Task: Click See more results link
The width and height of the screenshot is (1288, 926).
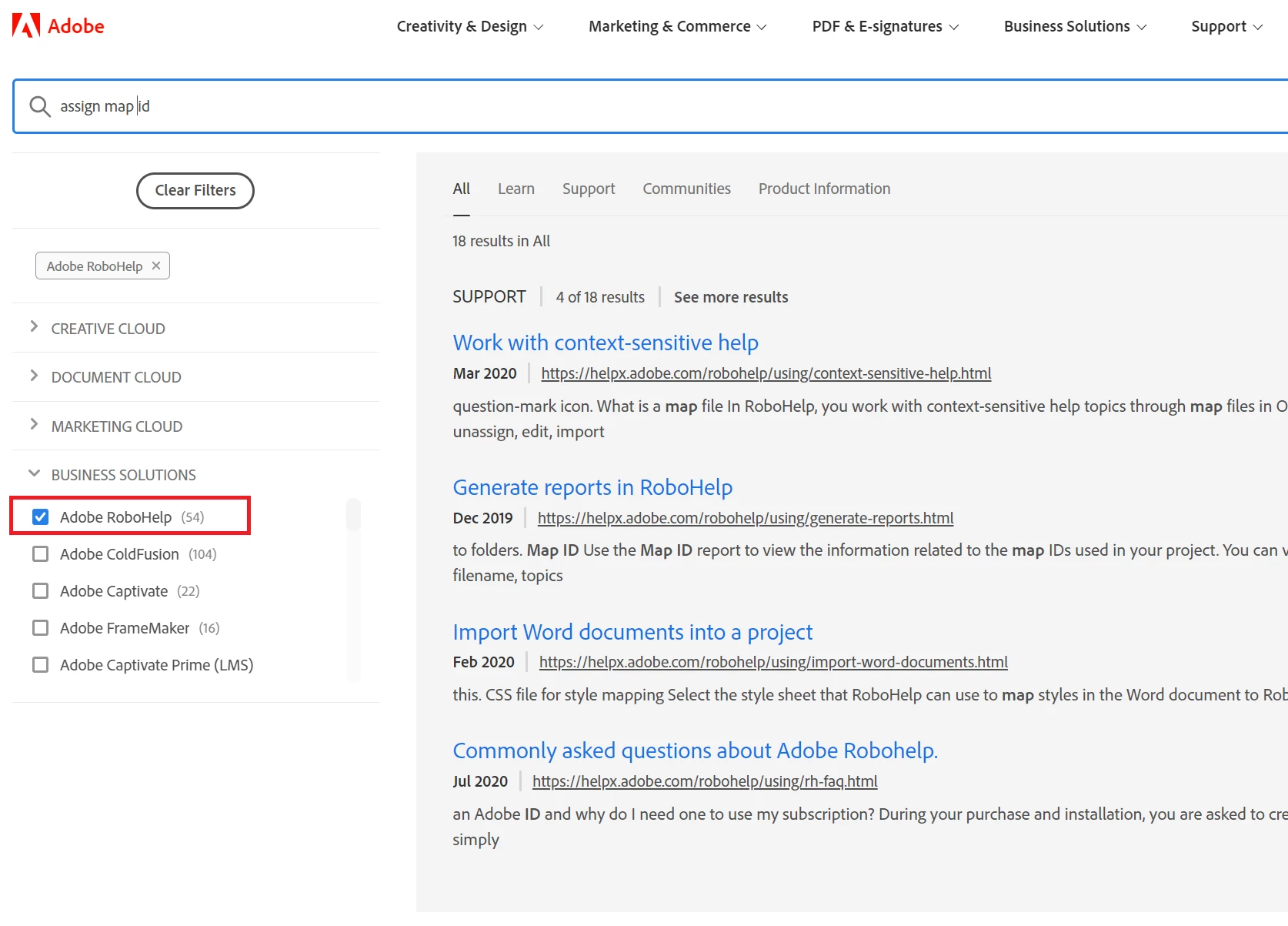Action: point(731,297)
